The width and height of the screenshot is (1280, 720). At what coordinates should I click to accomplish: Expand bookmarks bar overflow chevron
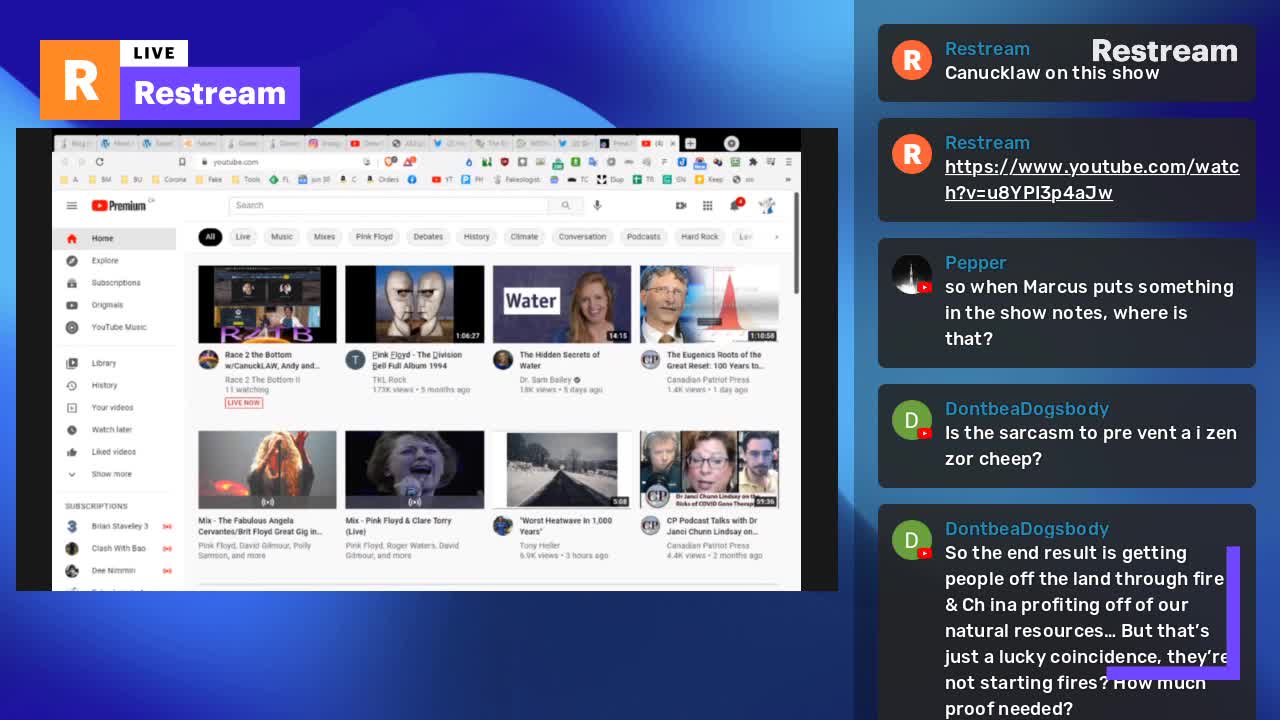pyautogui.click(x=787, y=180)
